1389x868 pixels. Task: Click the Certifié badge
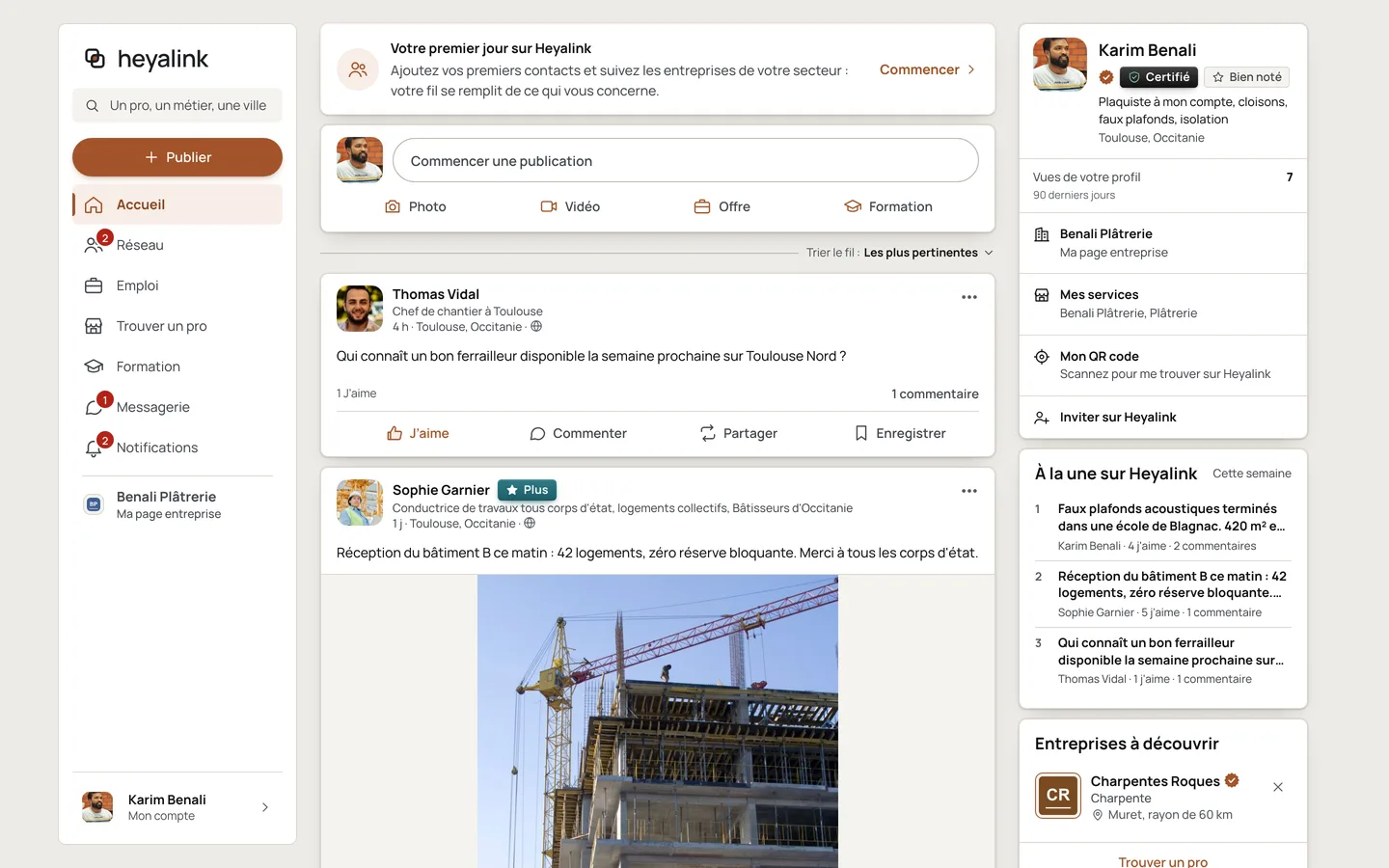[1158, 77]
